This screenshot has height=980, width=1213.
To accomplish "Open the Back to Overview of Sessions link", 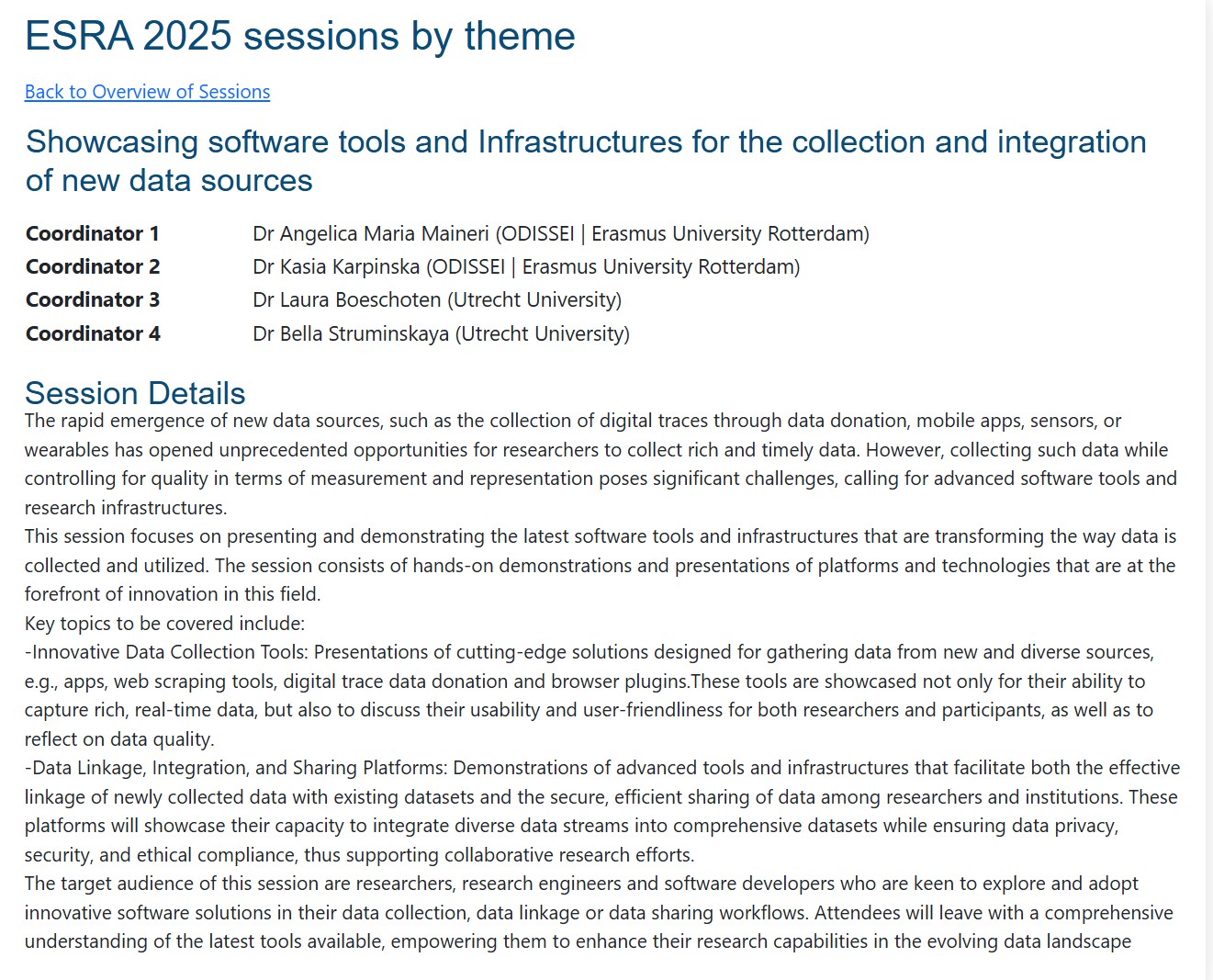I will (147, 92).
